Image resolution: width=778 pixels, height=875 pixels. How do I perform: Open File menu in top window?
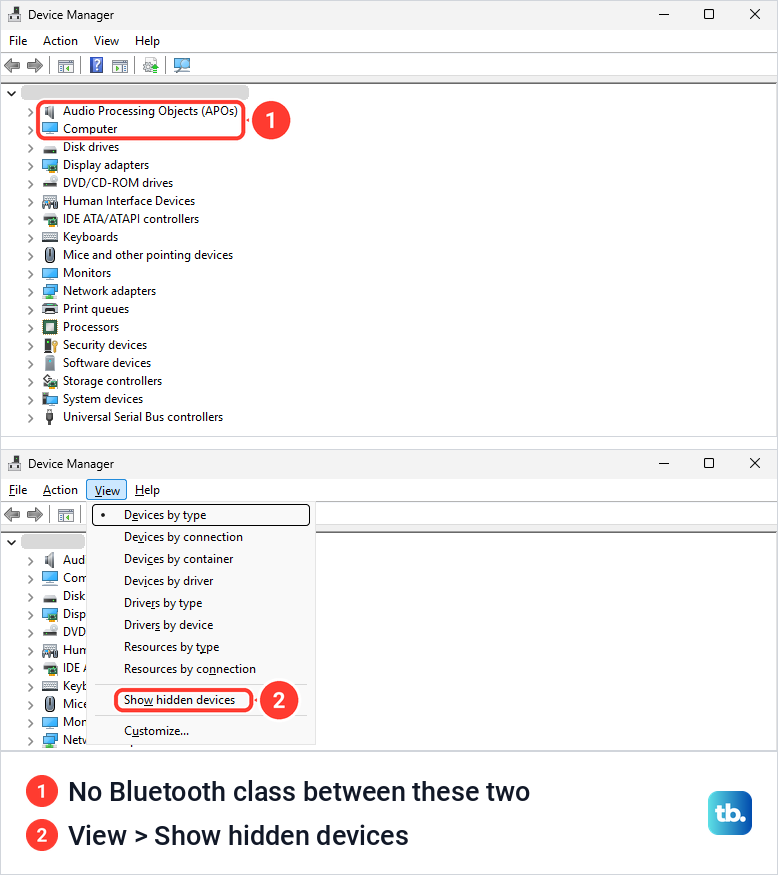(x=18, y=41)
